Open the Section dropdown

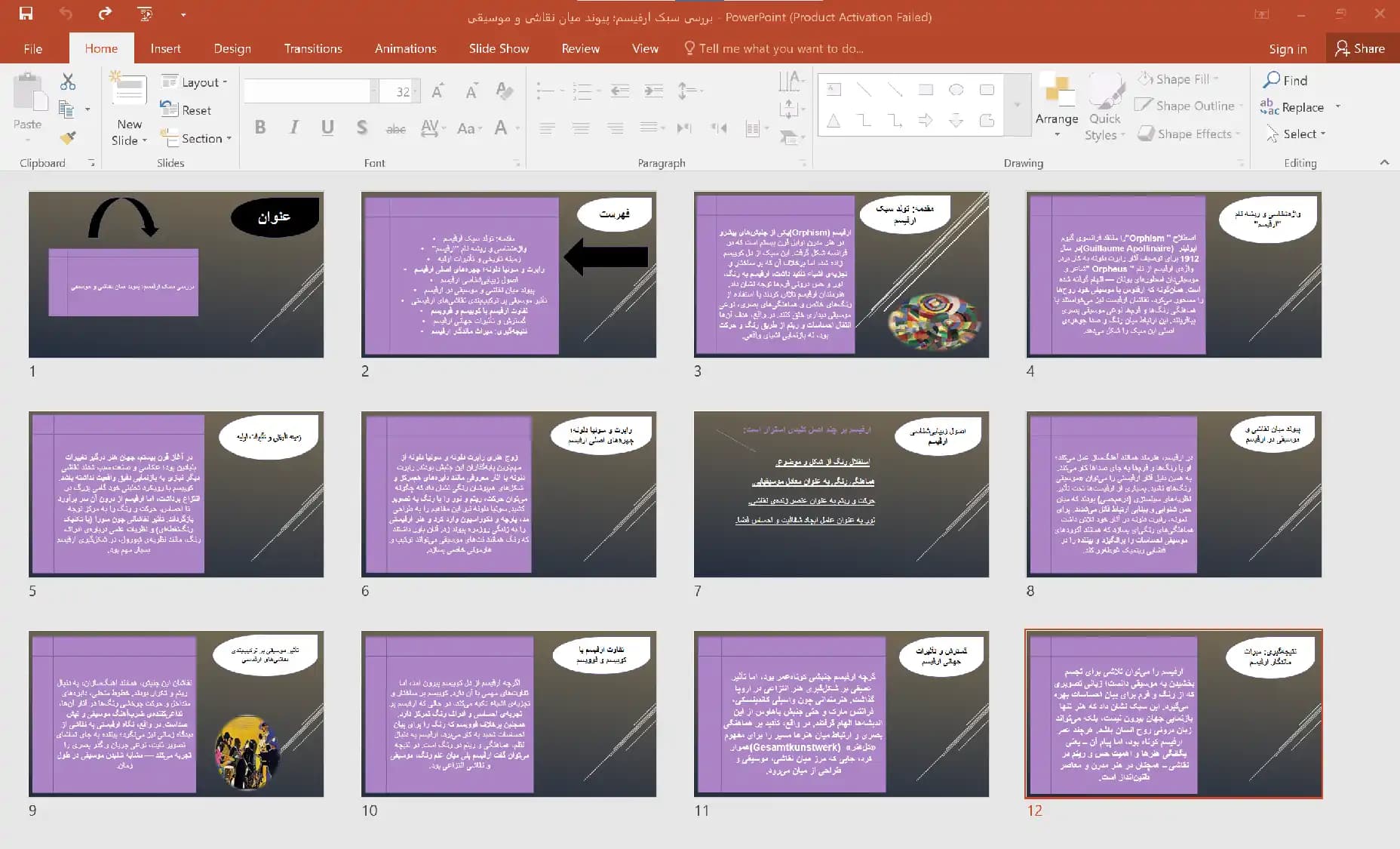click(195, 138)
